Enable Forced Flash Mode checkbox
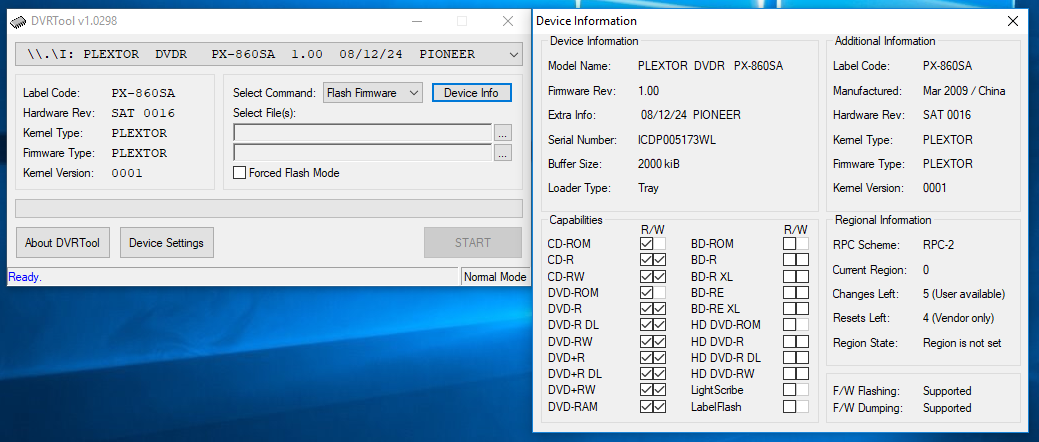Screen dimensions: 1039x442 [x=239, y=173]
